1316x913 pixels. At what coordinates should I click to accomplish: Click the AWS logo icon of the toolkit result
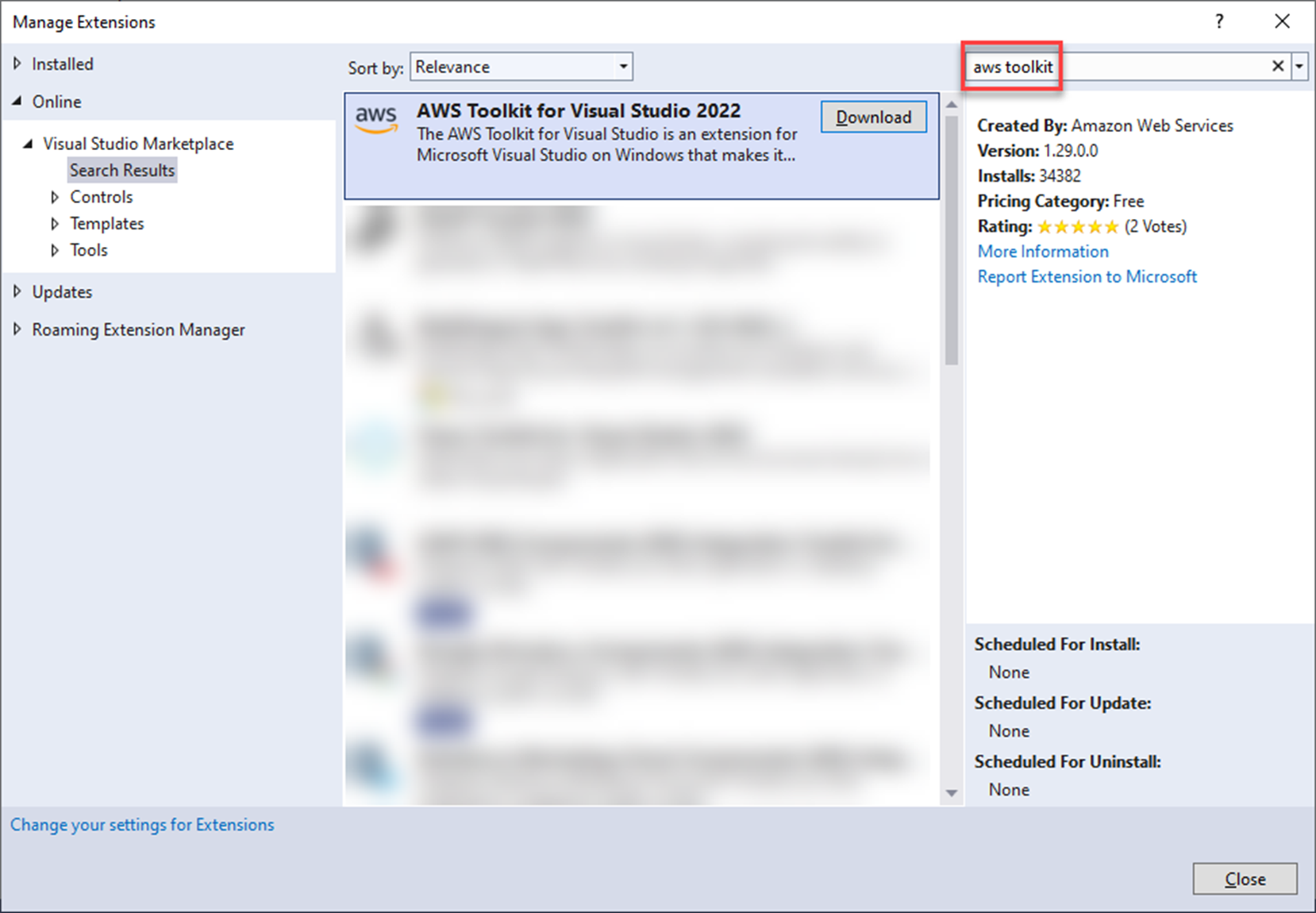376,119
